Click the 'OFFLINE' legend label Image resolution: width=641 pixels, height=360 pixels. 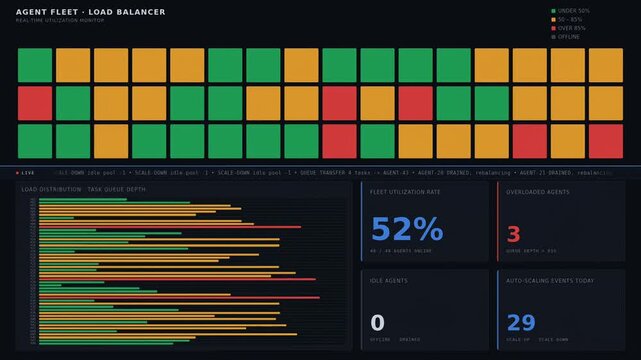pyautogui.click(x=569, y=37)
